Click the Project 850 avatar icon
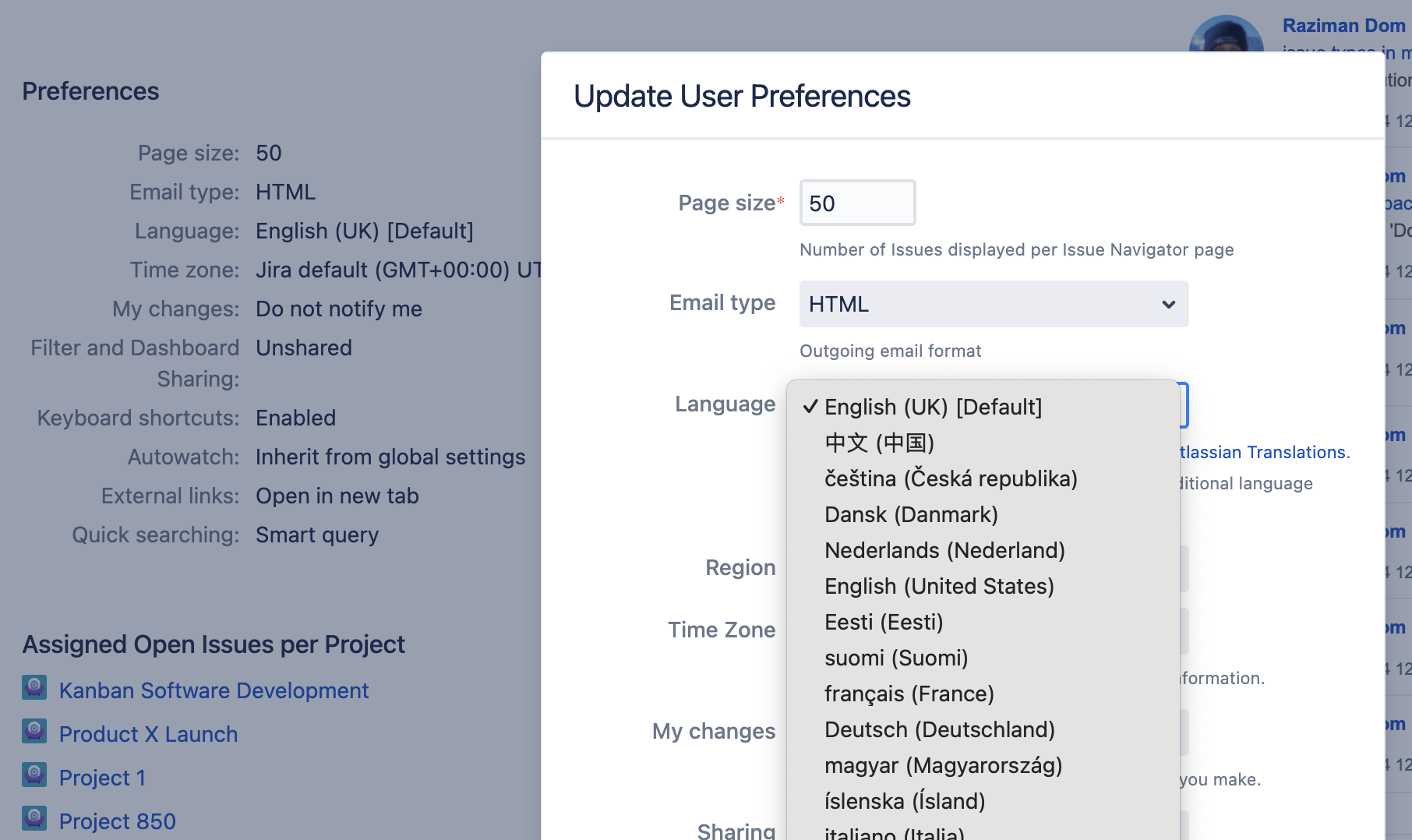The width and height of the screenshot is (1412, 840). 34,818
